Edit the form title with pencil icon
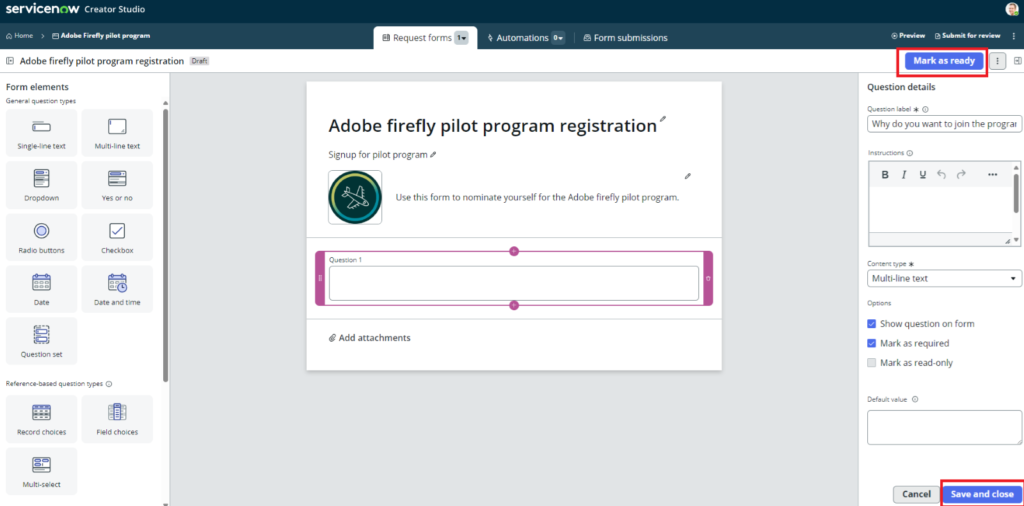Image resolution: width=1024 pixels, height=506 pixels. [662, 119]
